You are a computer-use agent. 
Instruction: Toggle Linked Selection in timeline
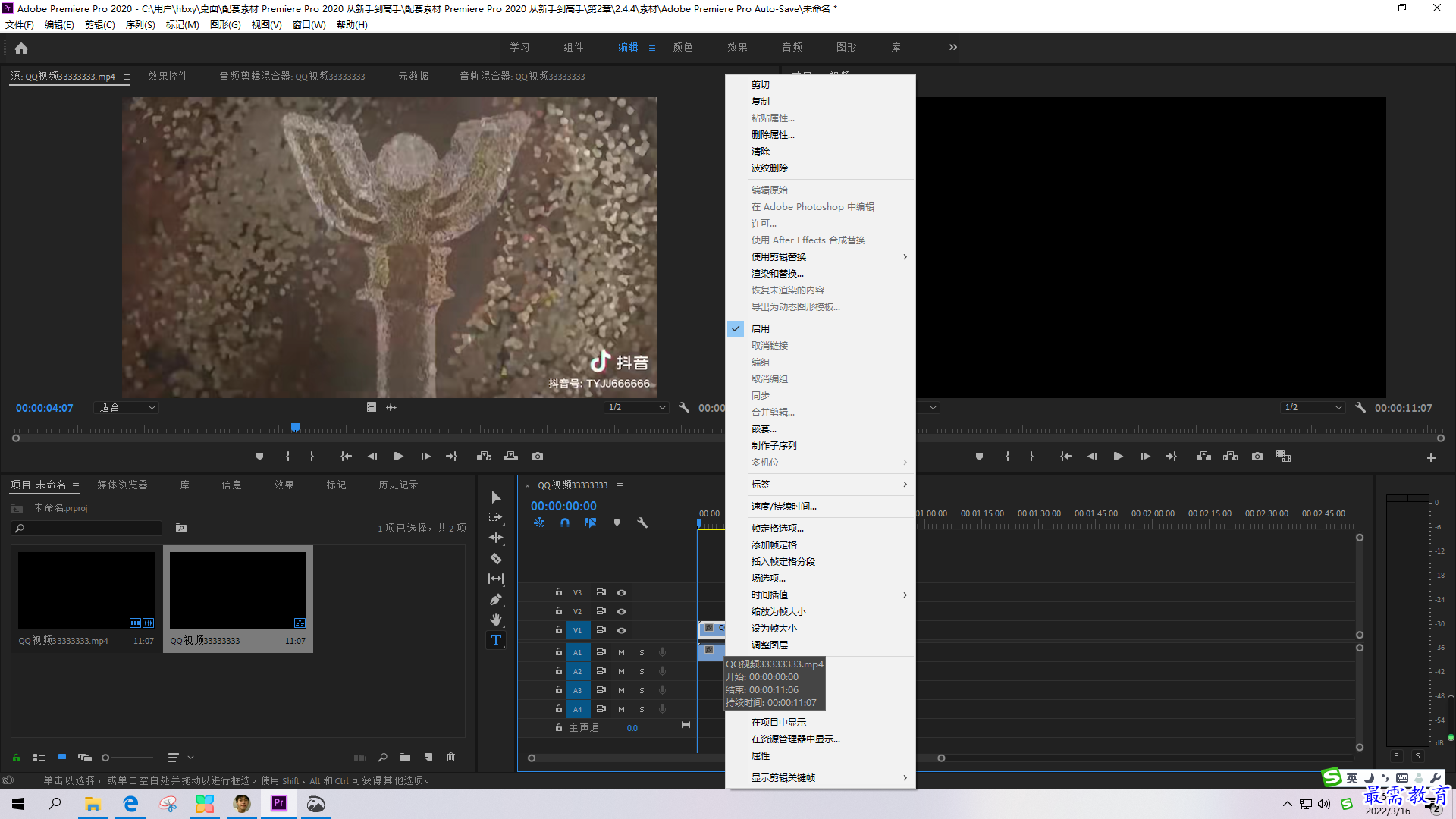[x=591, y=522]
